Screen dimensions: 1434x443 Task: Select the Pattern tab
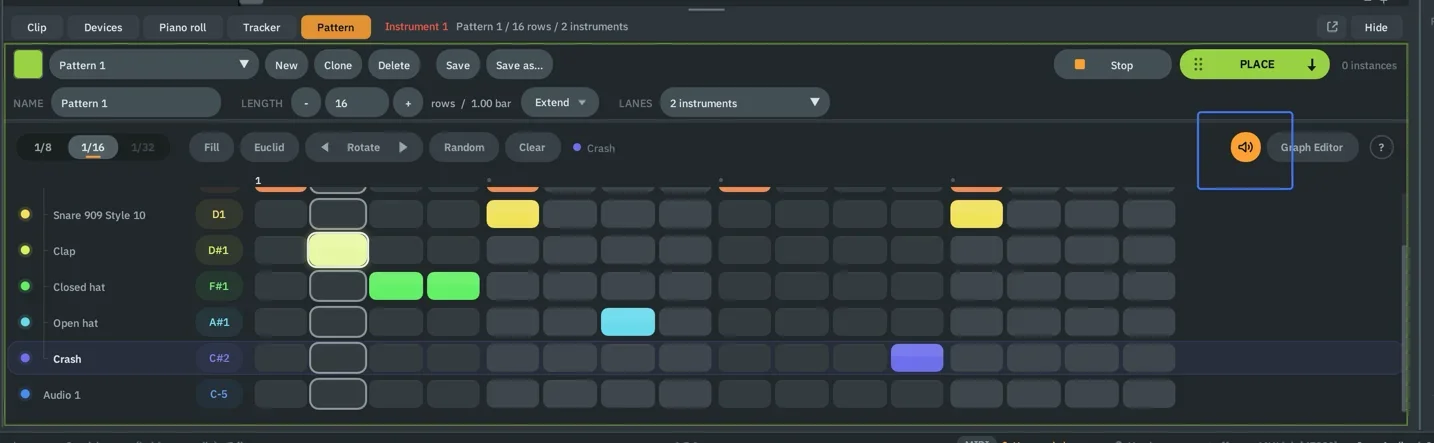coord(336,27)
